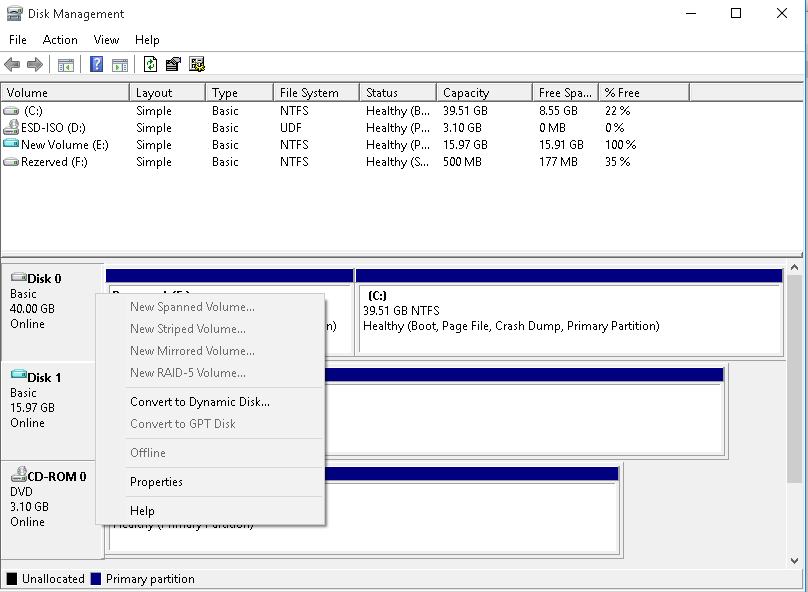Click greyed Convert to GPT Disk entry
Image resolution: width=808 pixels, height=592 pixels.
pyautogui.click(x=210, y=424)
